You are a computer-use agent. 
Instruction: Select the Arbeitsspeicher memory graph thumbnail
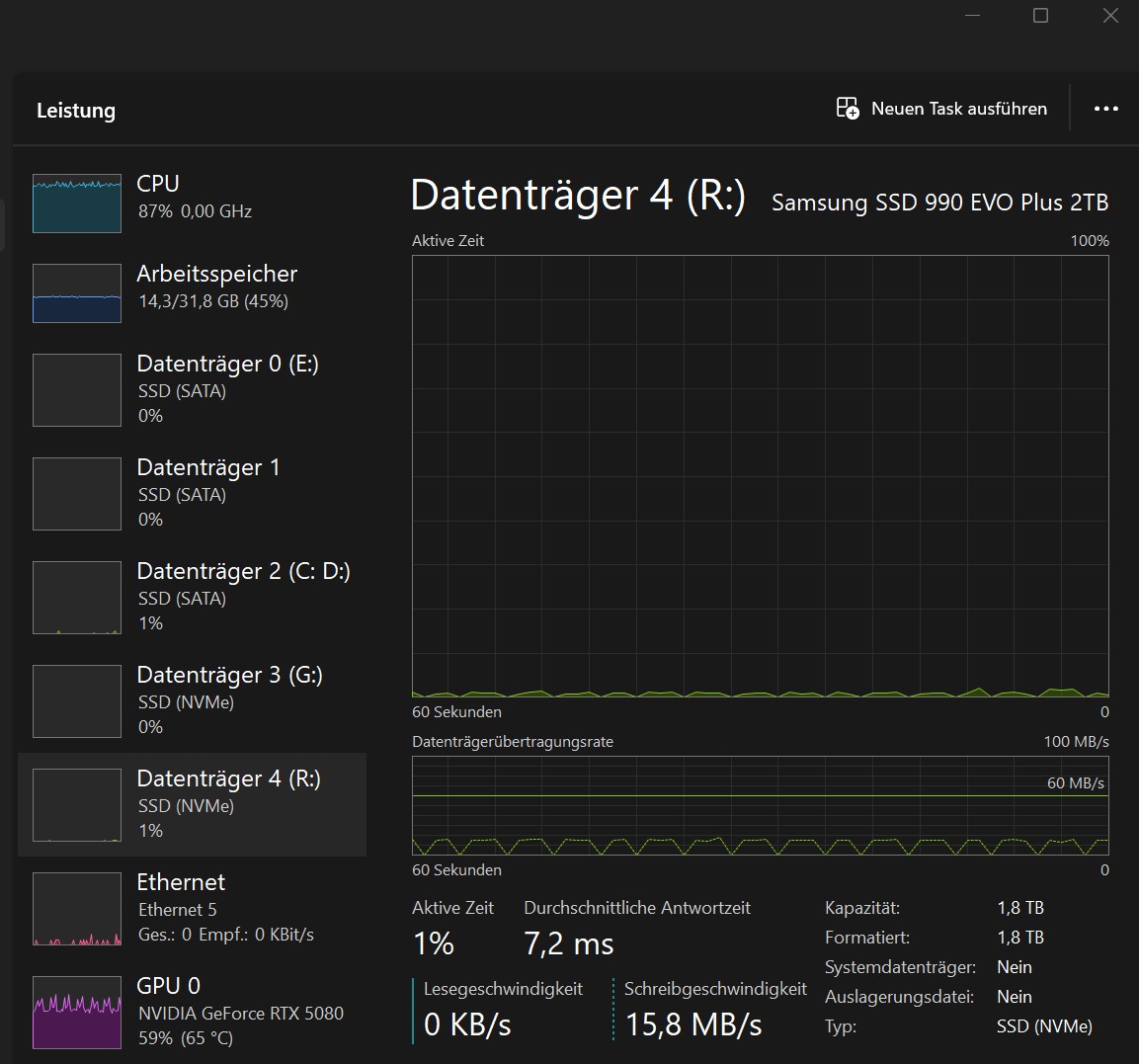pyautogui.click(x=77, y=293)
